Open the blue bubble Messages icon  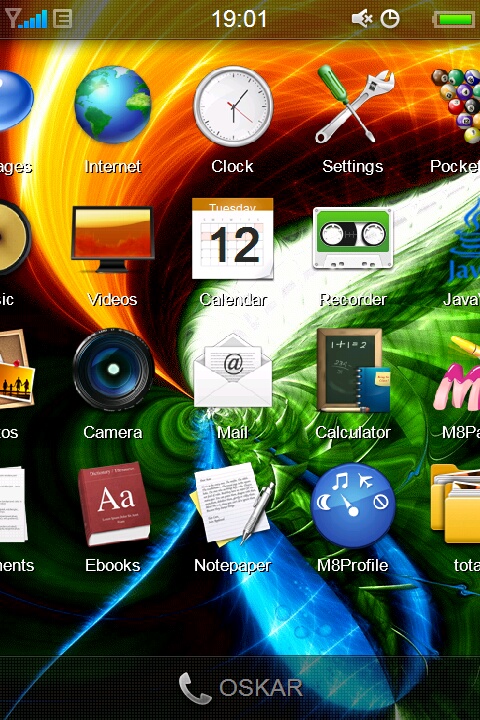(16, 101)
